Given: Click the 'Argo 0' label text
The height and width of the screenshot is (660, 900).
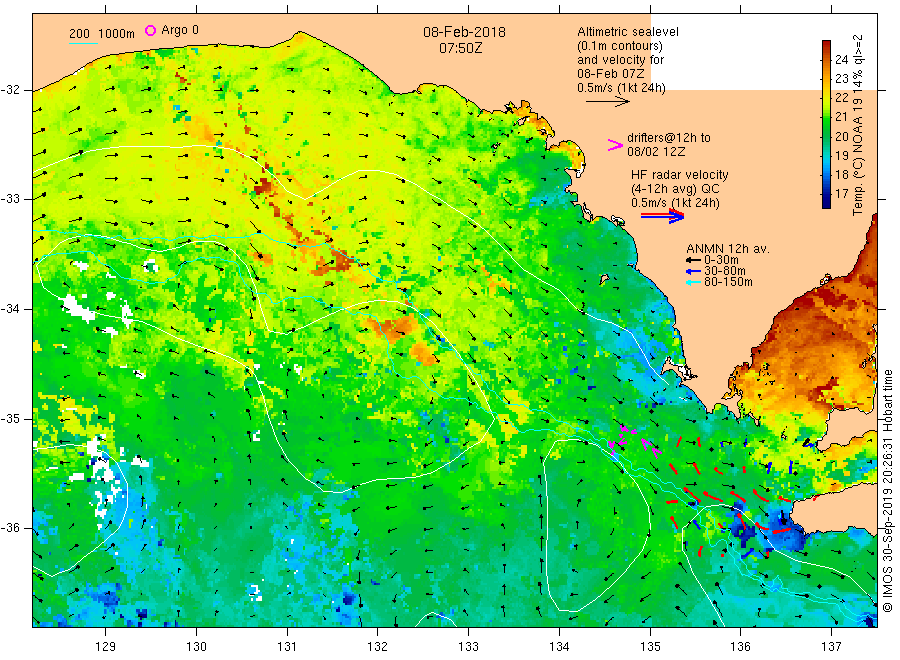Looking at the screenshot, I should click(x=180, y=30).
